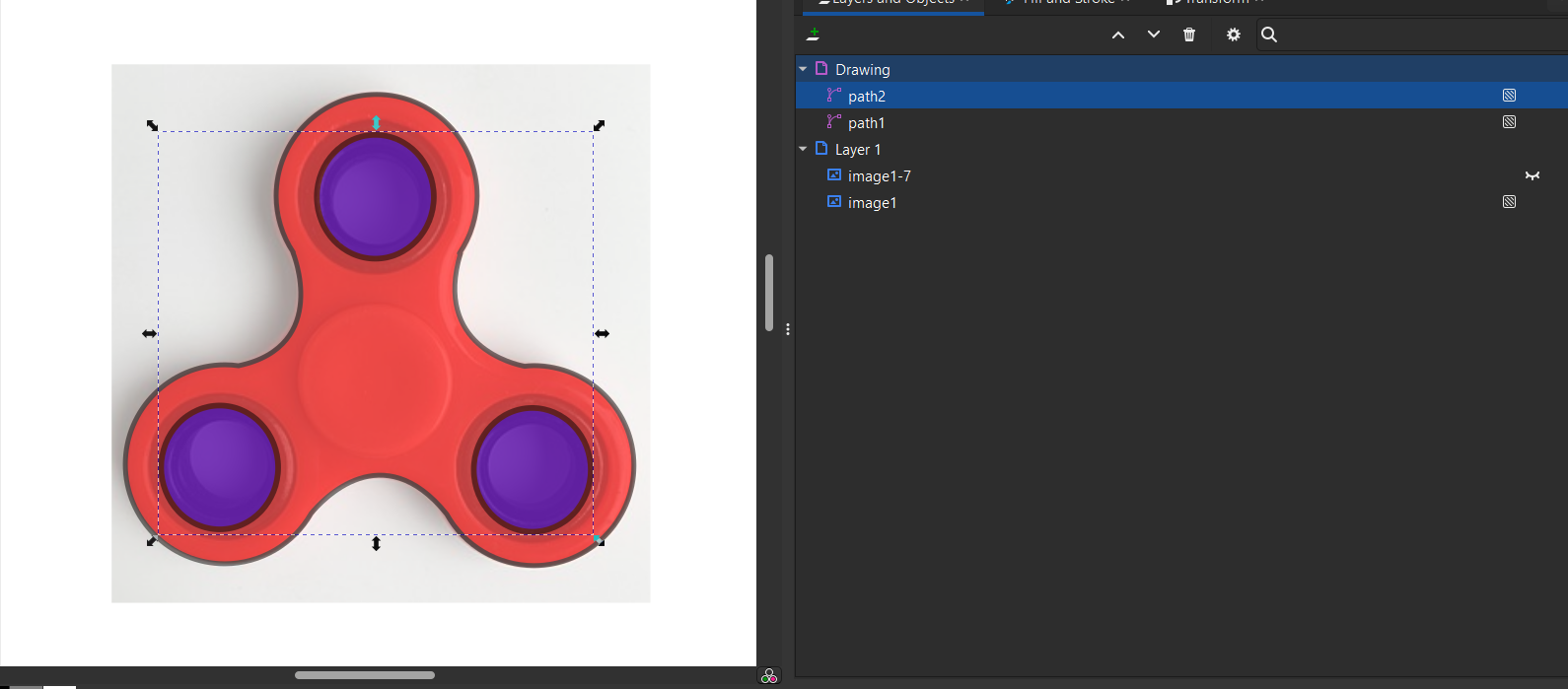1568x689 pixels.
Task: Move selection down with the down arrow
Action: [1153, 34]
